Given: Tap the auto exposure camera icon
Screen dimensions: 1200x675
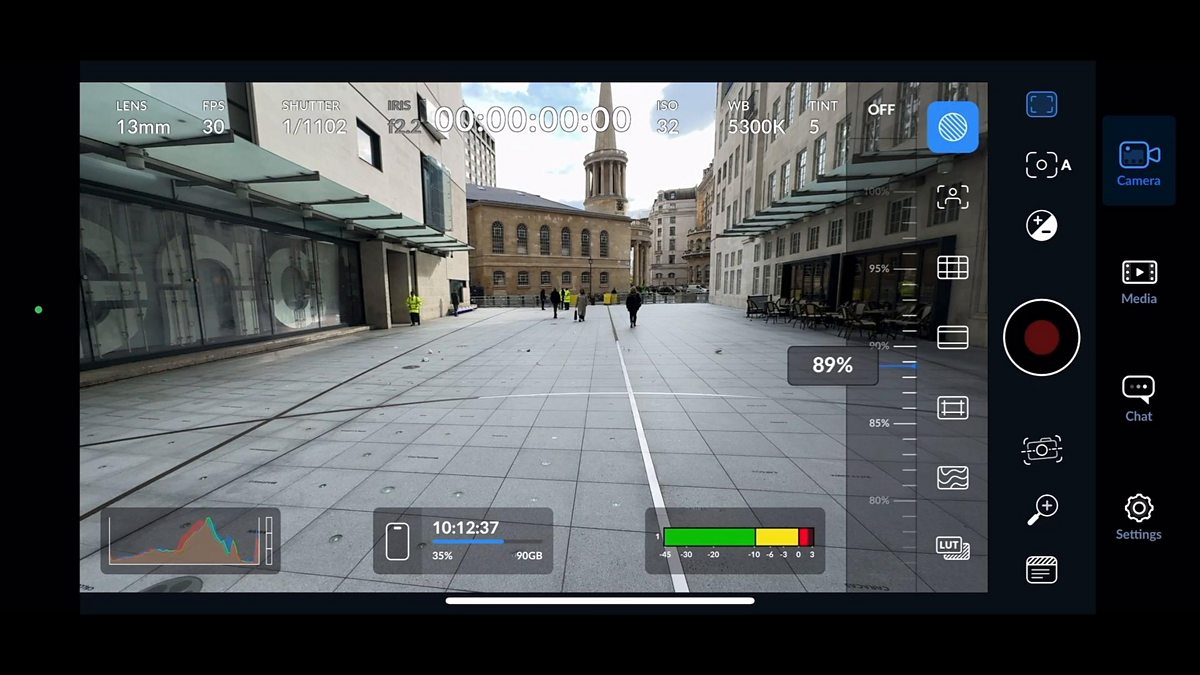Looking at the screenshot, I should coord(1045,165).
